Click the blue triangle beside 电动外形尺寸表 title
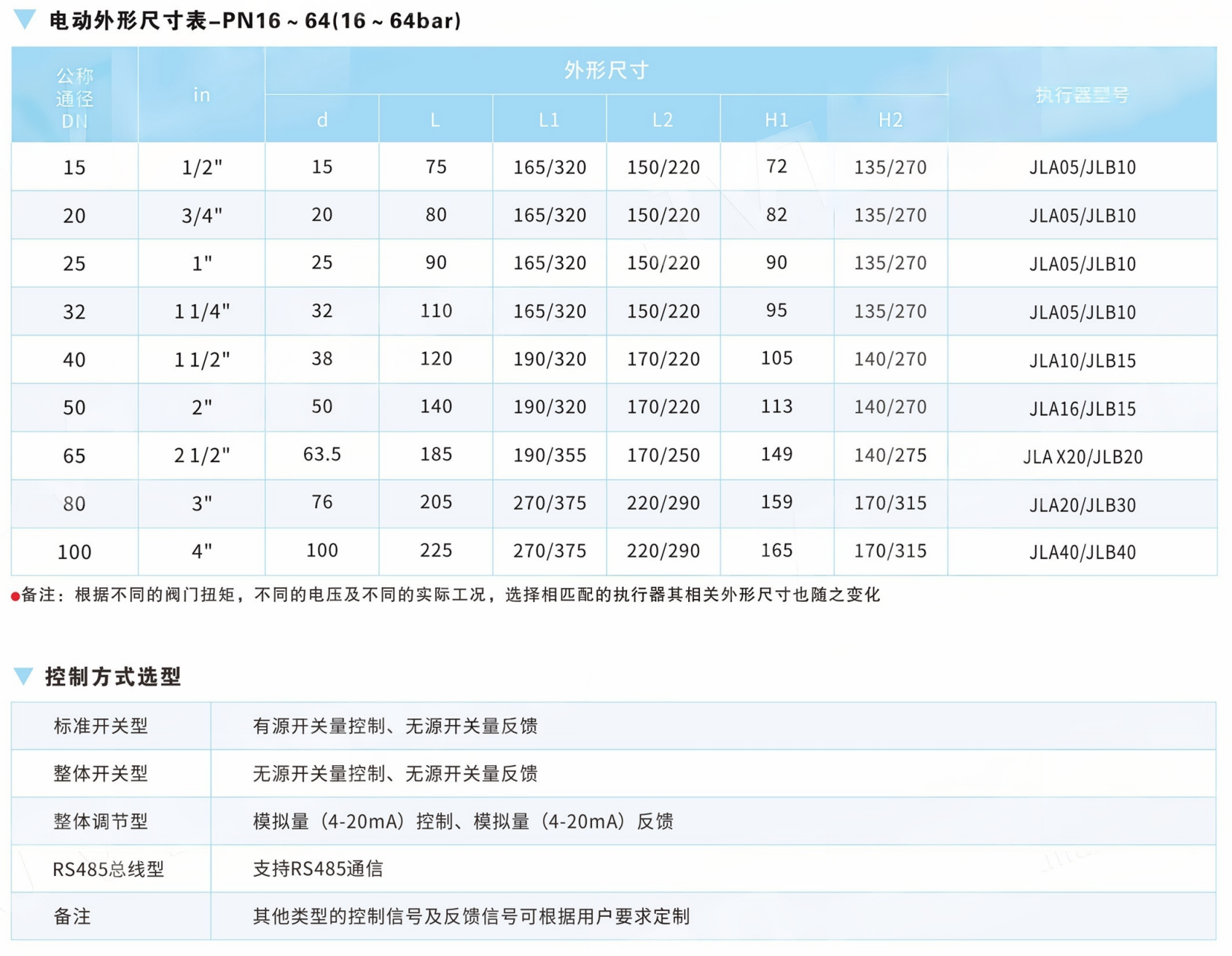This screenshot has height=956, width=1232. (x=25, y=20)
